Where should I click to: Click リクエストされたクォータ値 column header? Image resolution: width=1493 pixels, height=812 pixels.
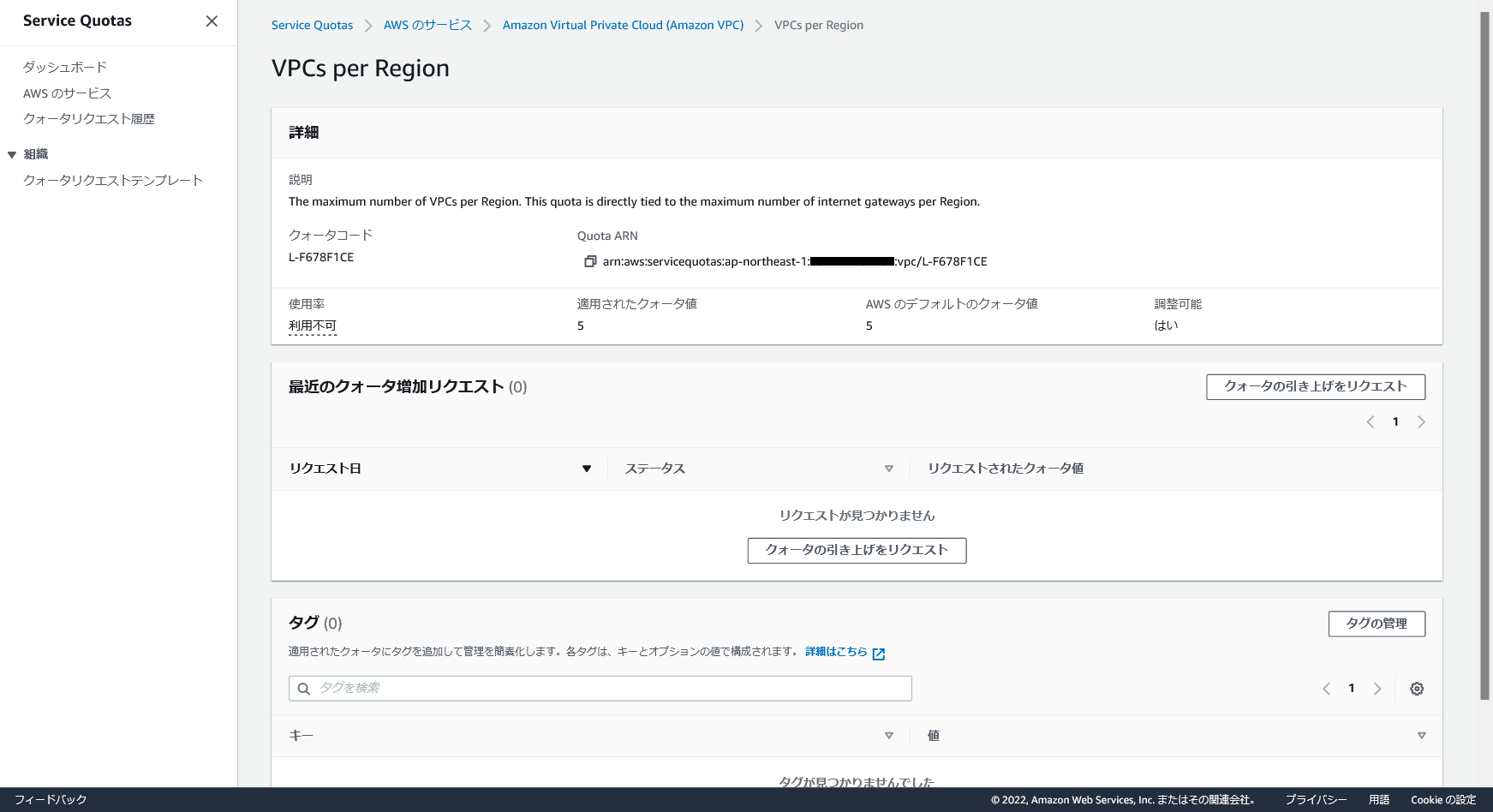(x=1006, y=469)
